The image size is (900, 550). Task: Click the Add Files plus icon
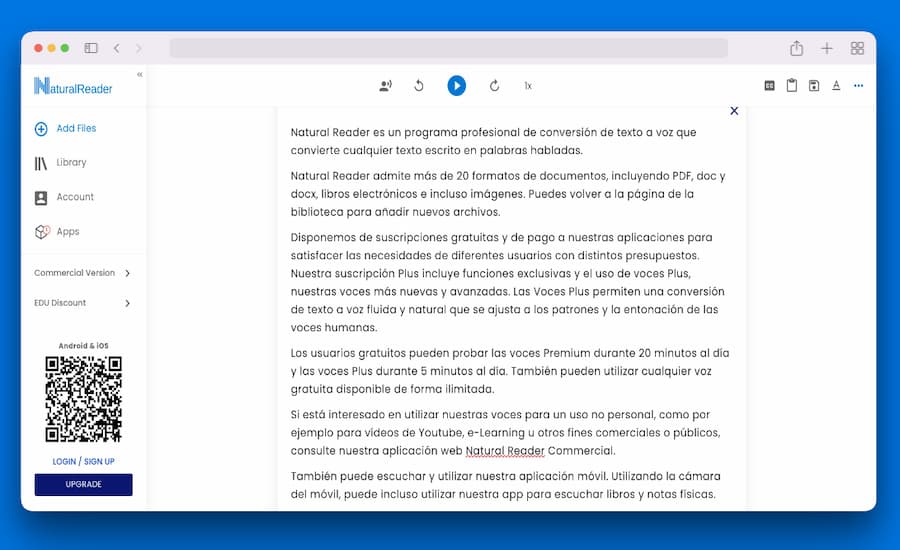click(x=41, y=129)
